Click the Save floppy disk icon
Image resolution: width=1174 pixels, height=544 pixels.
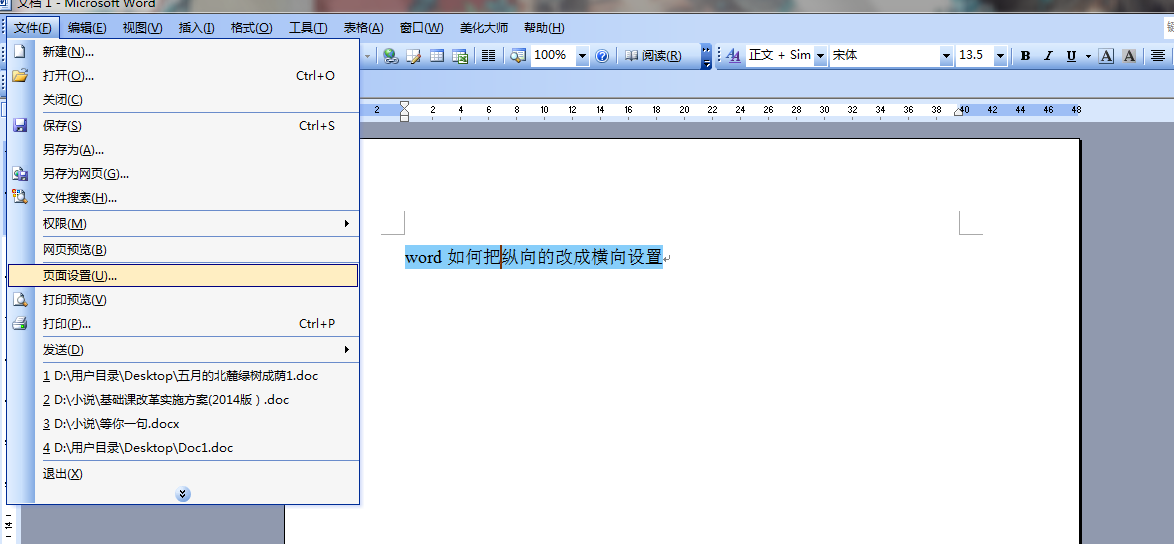pos(20,125)
